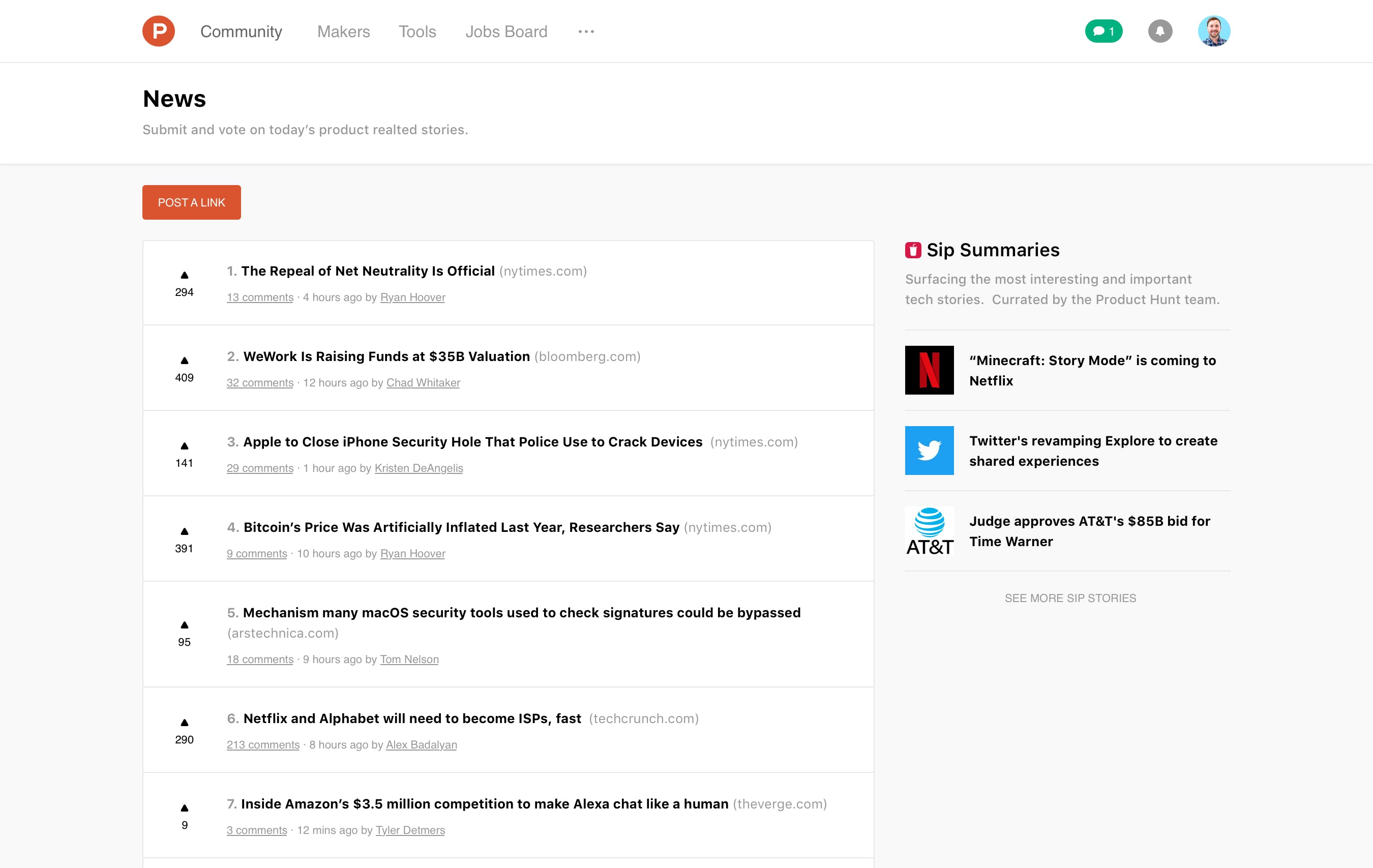Open the notifications bell
The width and height of the screenshot is (1373, 868).
[x=1160, y=32]
